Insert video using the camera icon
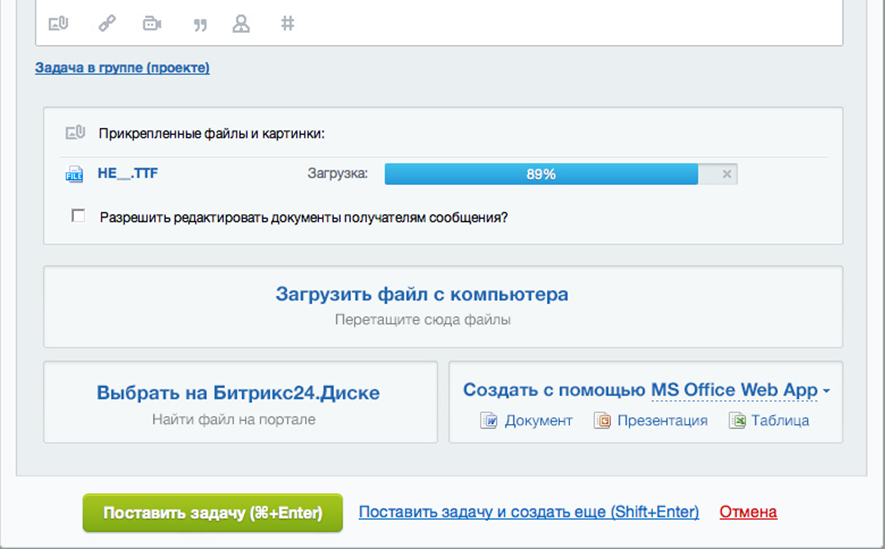This screenshot has width=885, height=549. tap(152, 23)
